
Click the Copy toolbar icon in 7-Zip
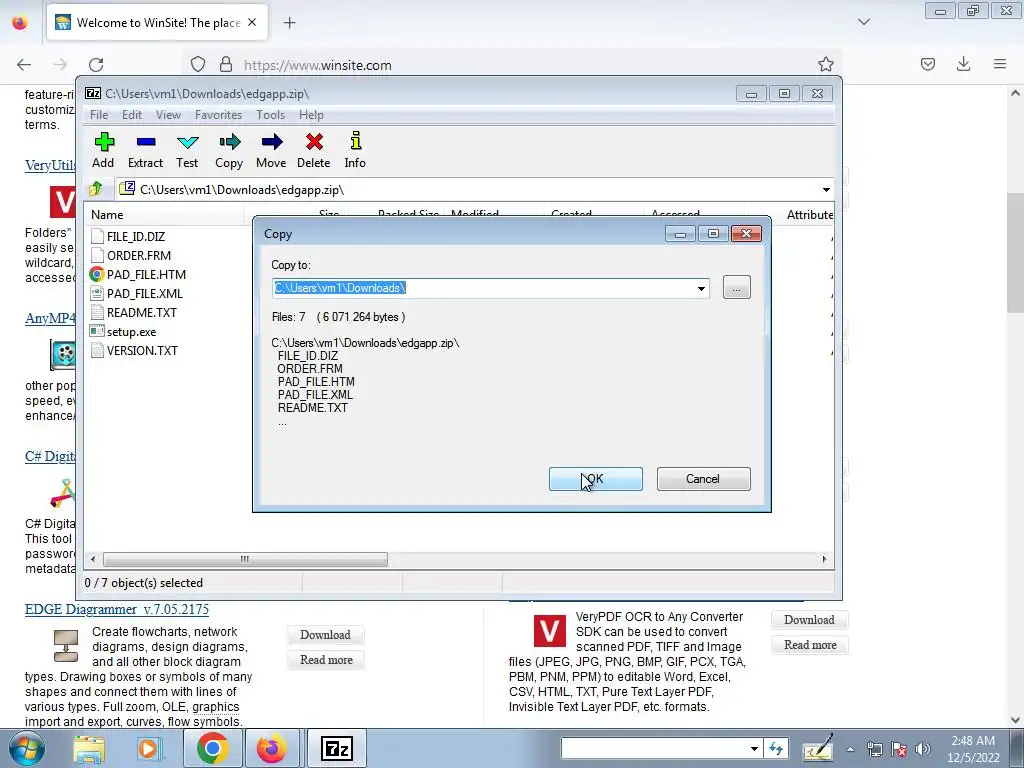click(229, 150)
